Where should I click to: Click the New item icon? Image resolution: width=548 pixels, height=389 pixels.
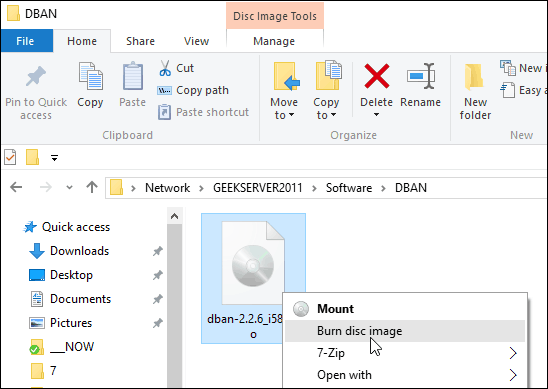(508, 68)
